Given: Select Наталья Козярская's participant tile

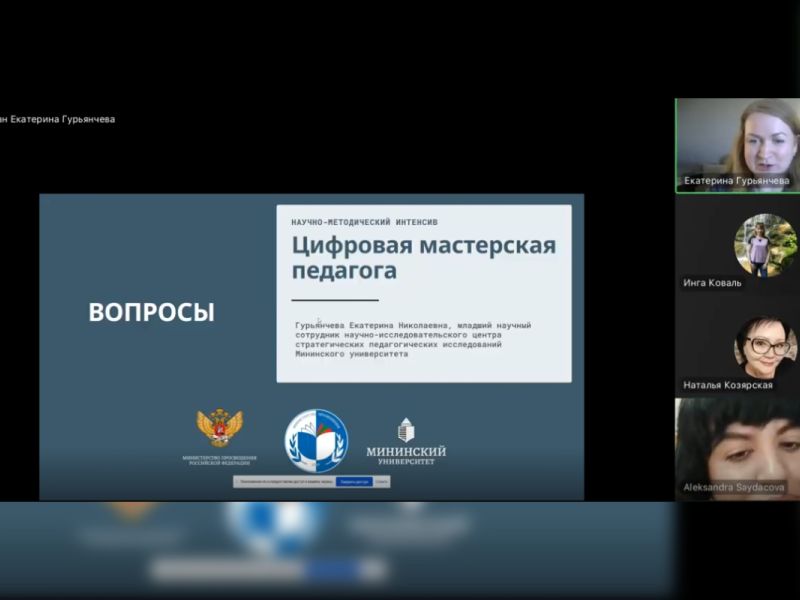Looking at the screenshot, I should tap(738, 348).
